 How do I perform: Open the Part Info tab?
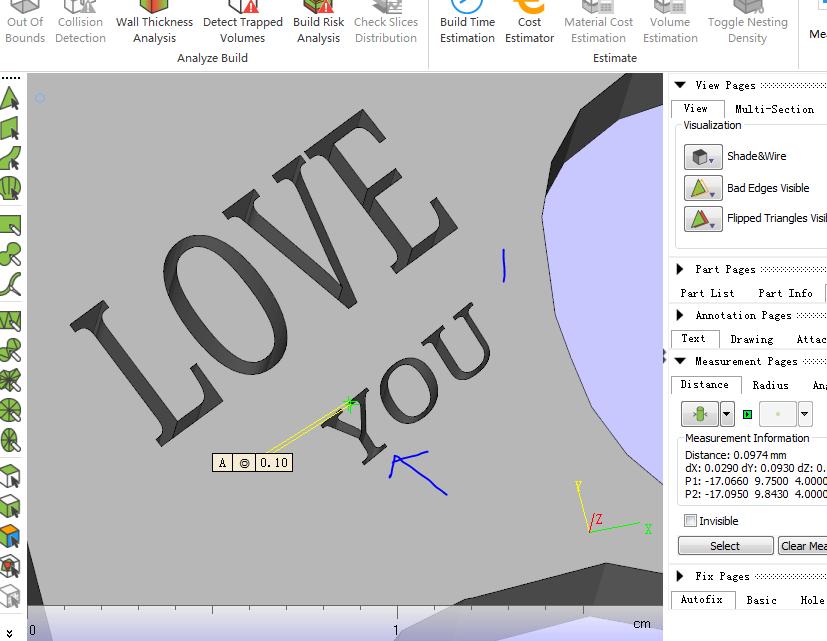[785, 293]
